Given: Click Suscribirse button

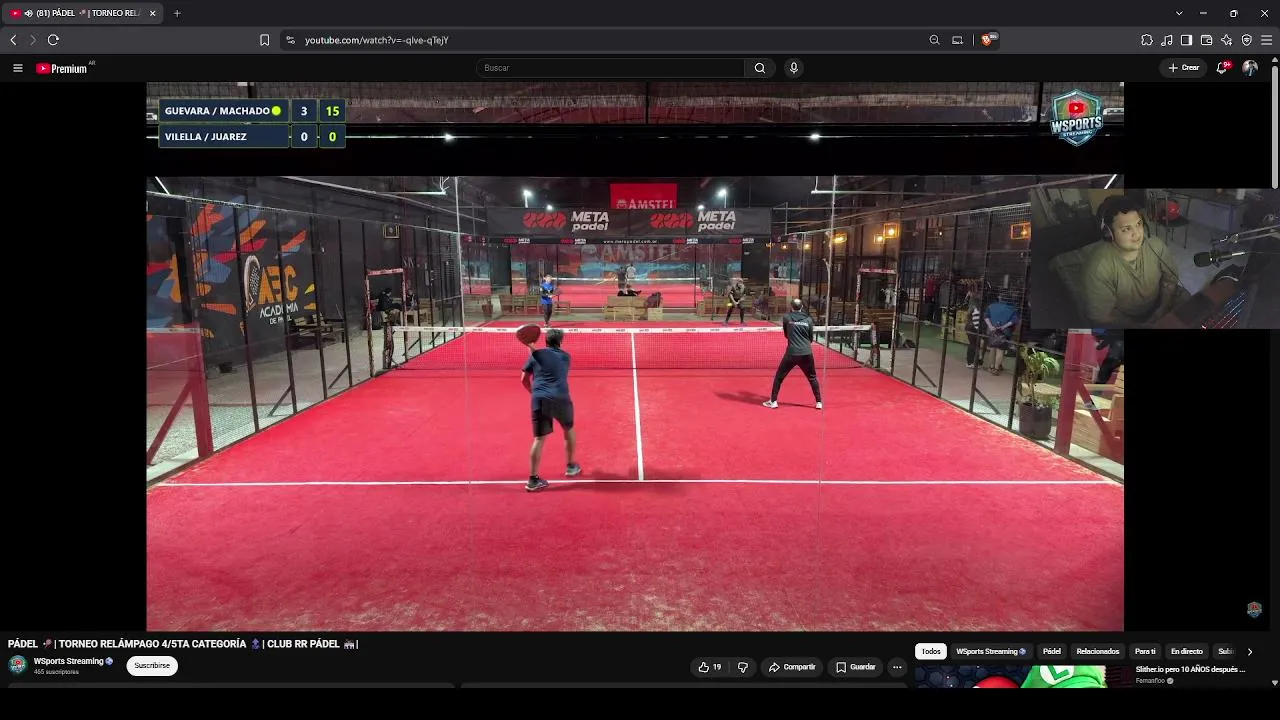Looking at the screenshot, I should tap(152, 666).
